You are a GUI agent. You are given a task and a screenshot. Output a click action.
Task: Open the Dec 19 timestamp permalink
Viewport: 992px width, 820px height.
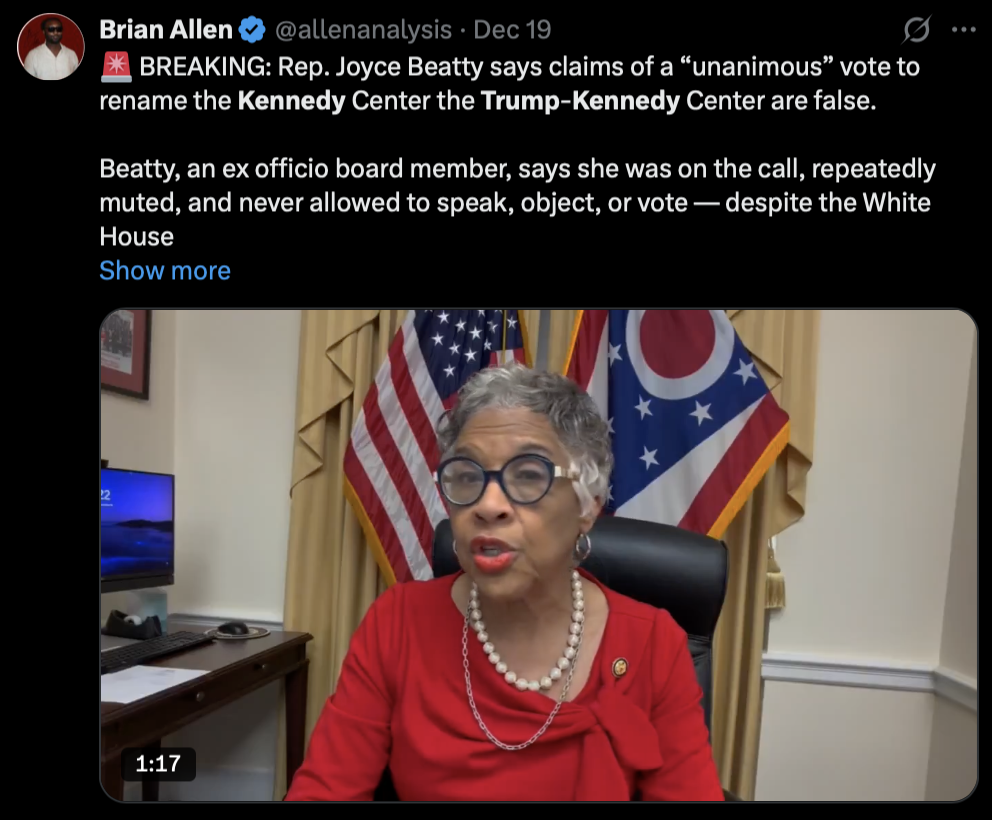(x=512, y=30)
